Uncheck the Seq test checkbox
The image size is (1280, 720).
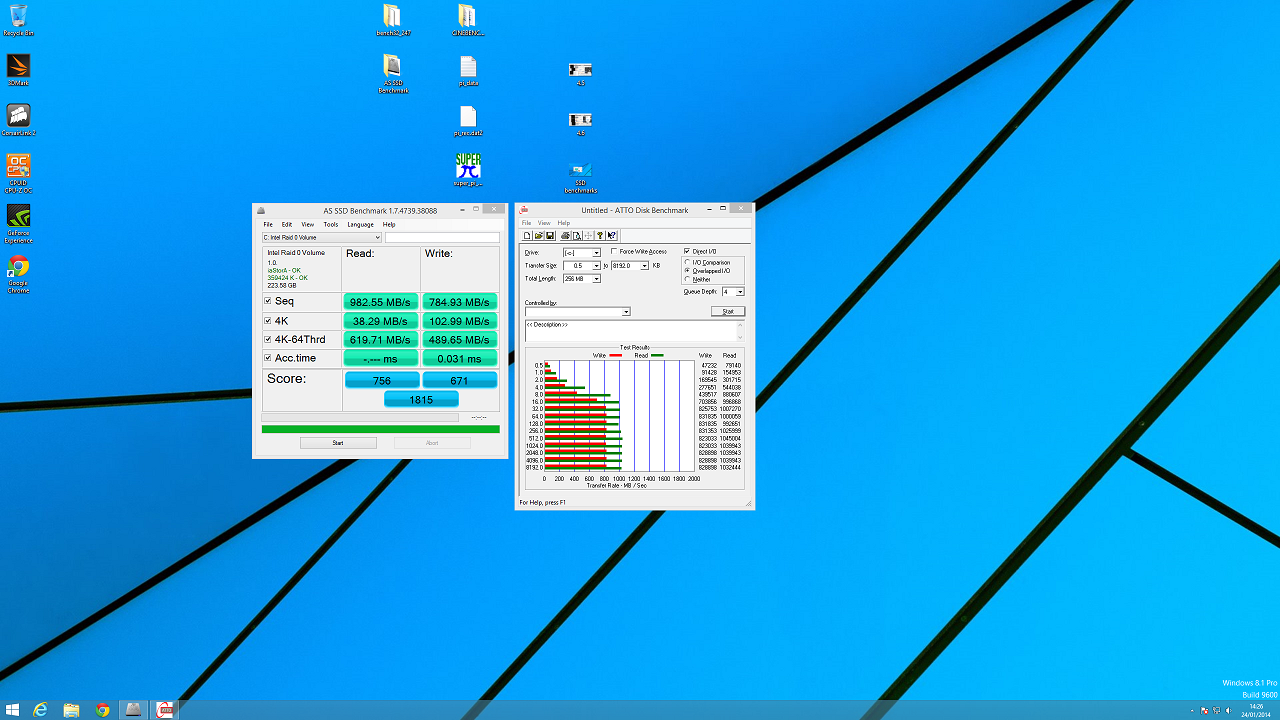tap(267, 301)
